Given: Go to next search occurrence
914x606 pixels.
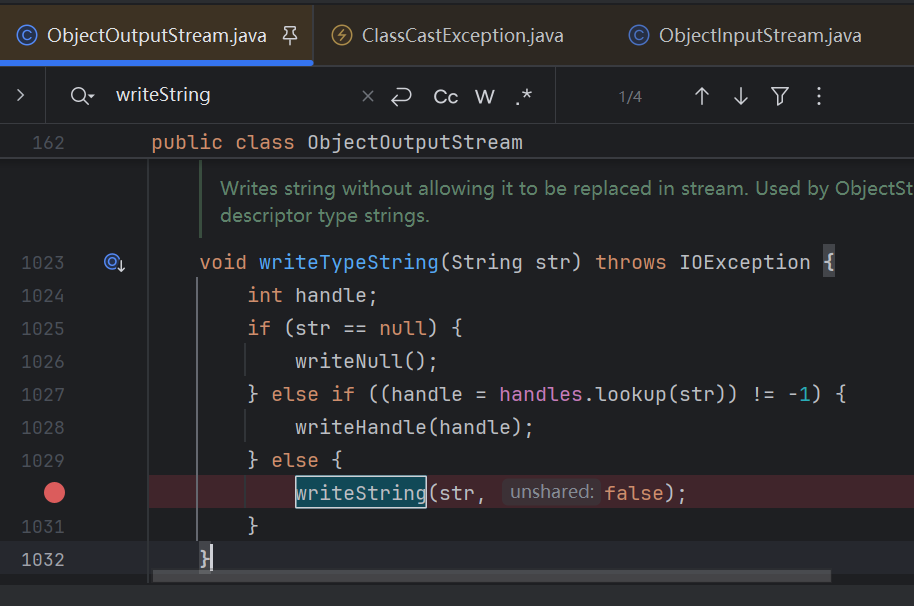Looking at the screenshot, I should 741,96.
